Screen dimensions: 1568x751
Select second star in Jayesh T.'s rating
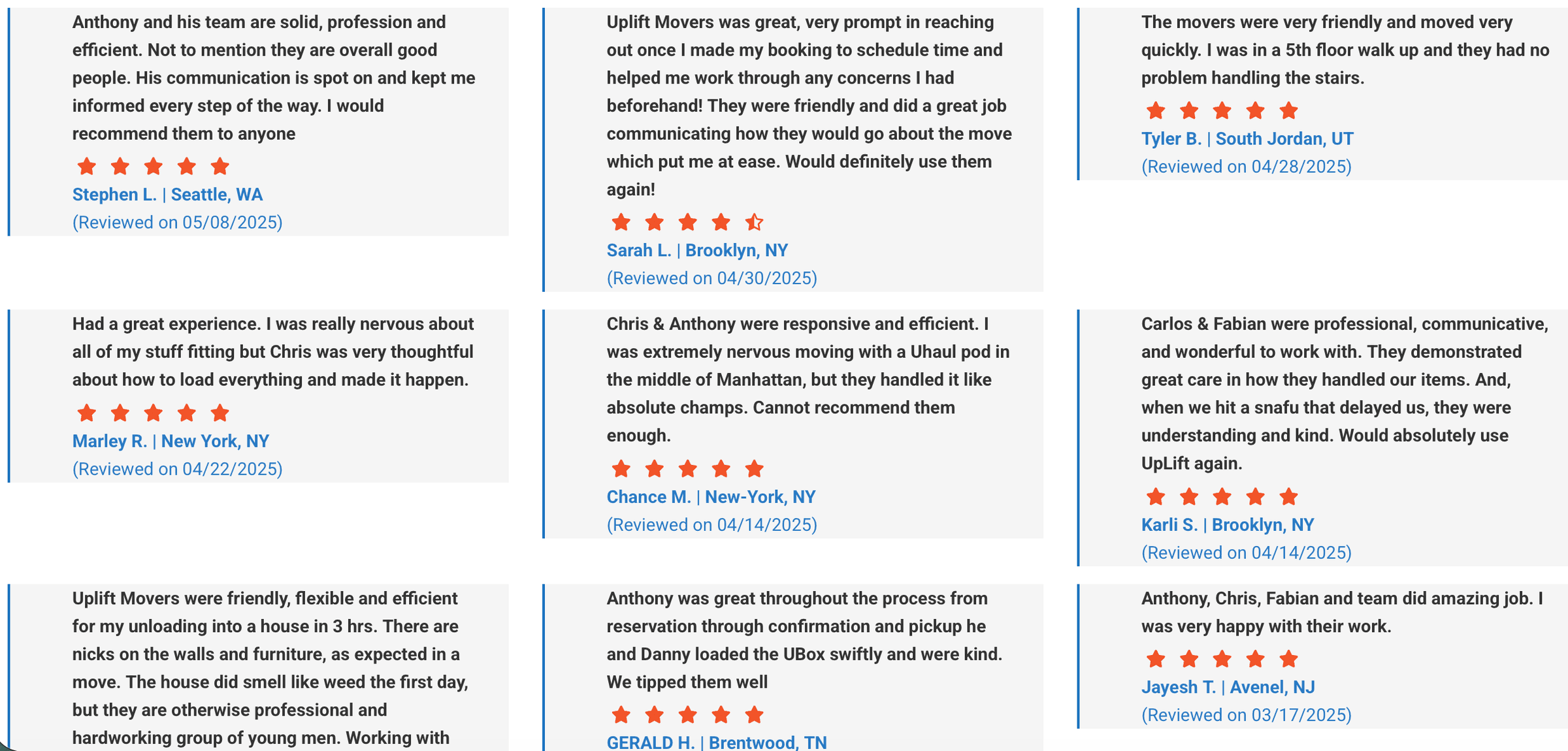click(x=1189, y=659)
